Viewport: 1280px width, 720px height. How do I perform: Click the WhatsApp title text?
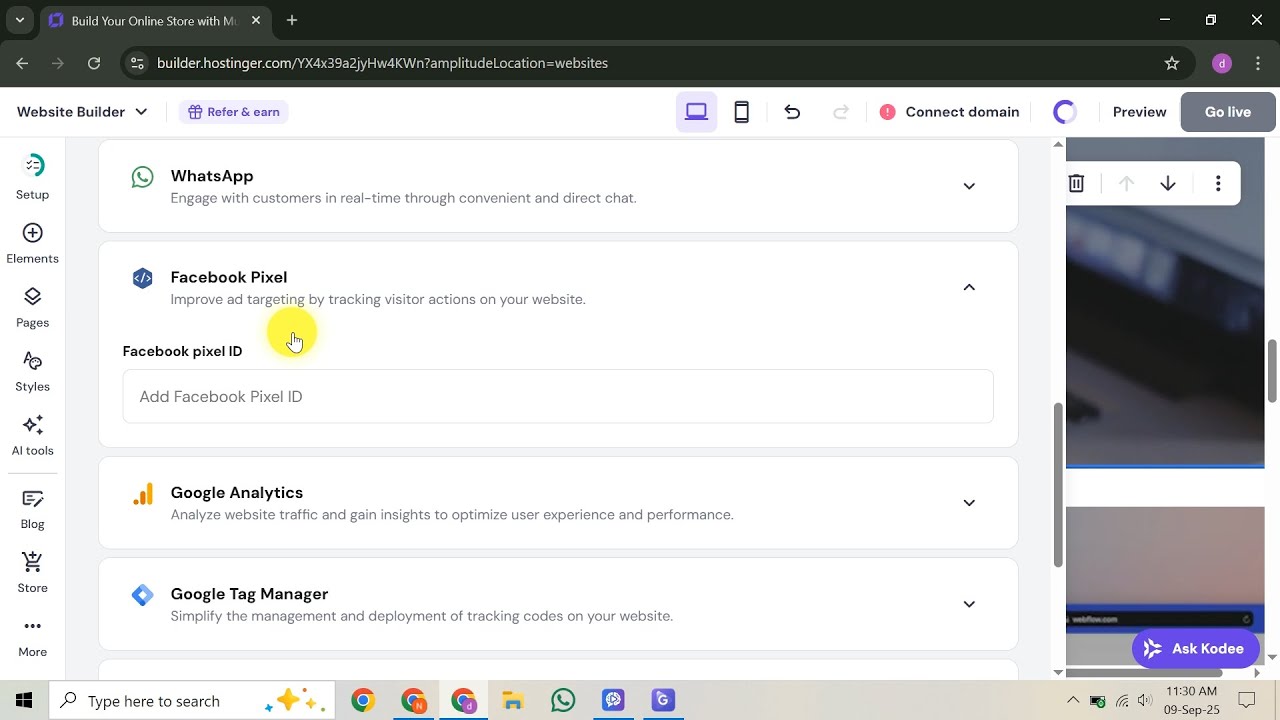point(212,176)
